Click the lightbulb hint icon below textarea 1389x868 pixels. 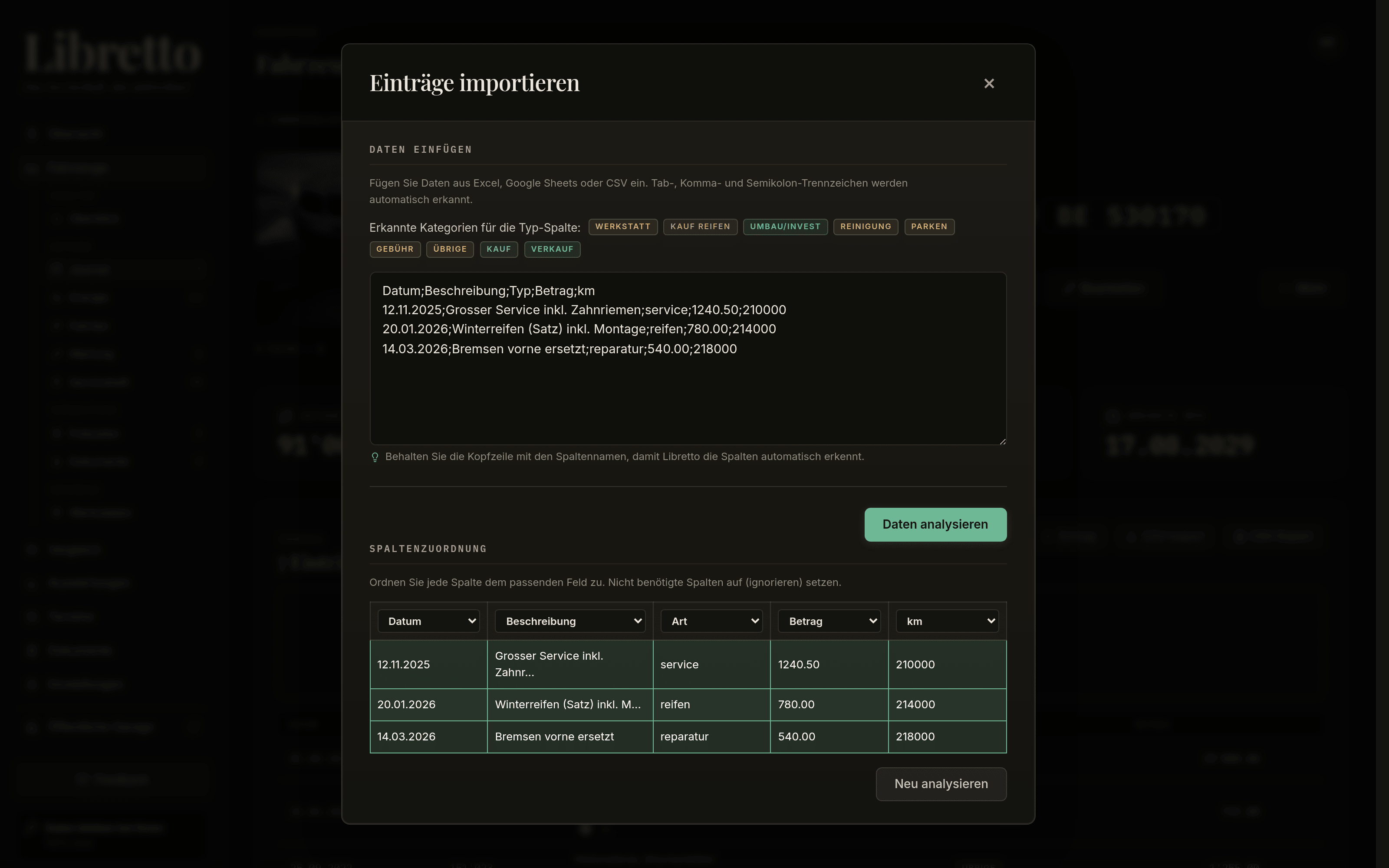(375, 457)
